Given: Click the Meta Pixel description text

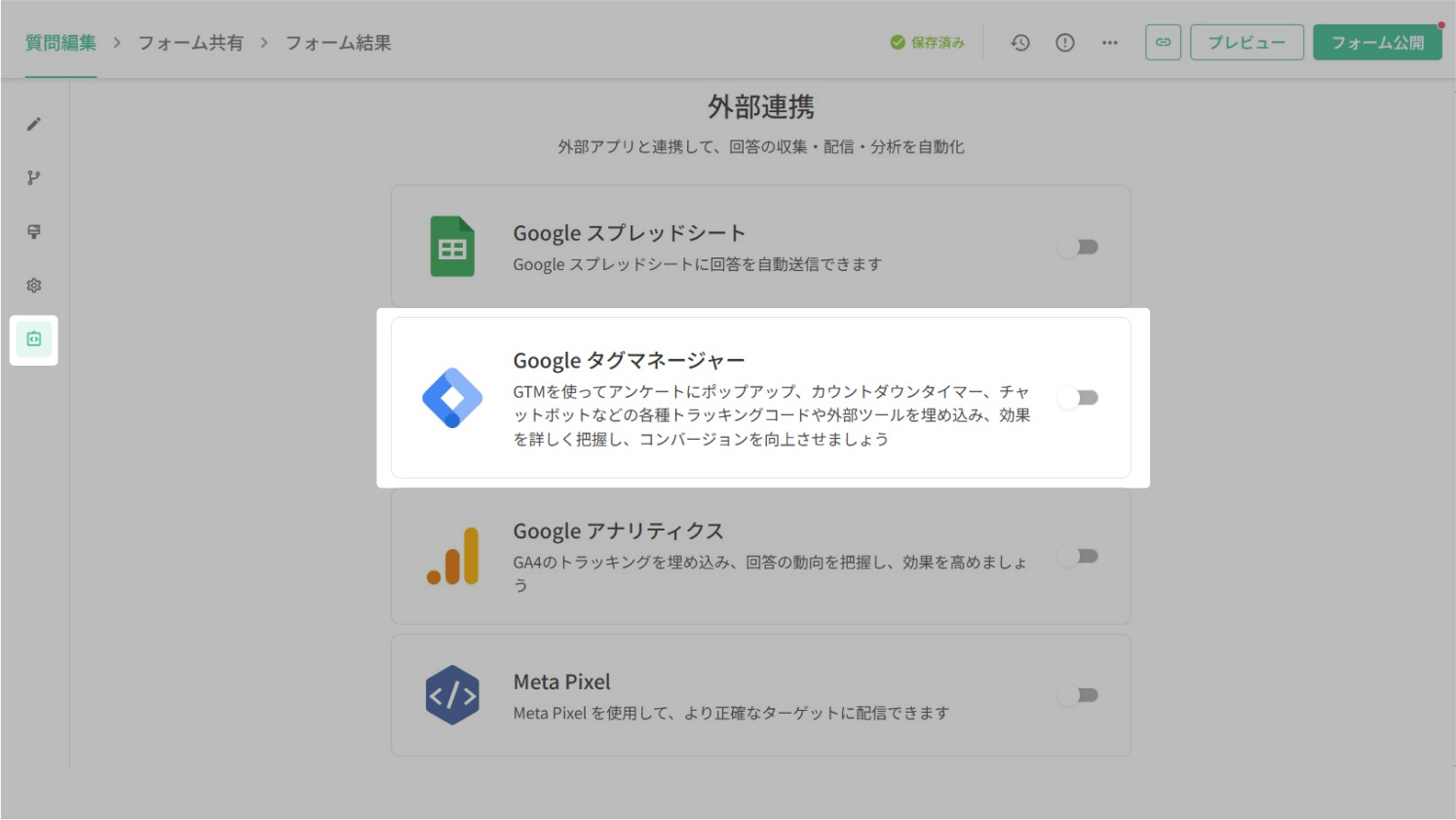Looking at the screenshot, I should [731, 713].
